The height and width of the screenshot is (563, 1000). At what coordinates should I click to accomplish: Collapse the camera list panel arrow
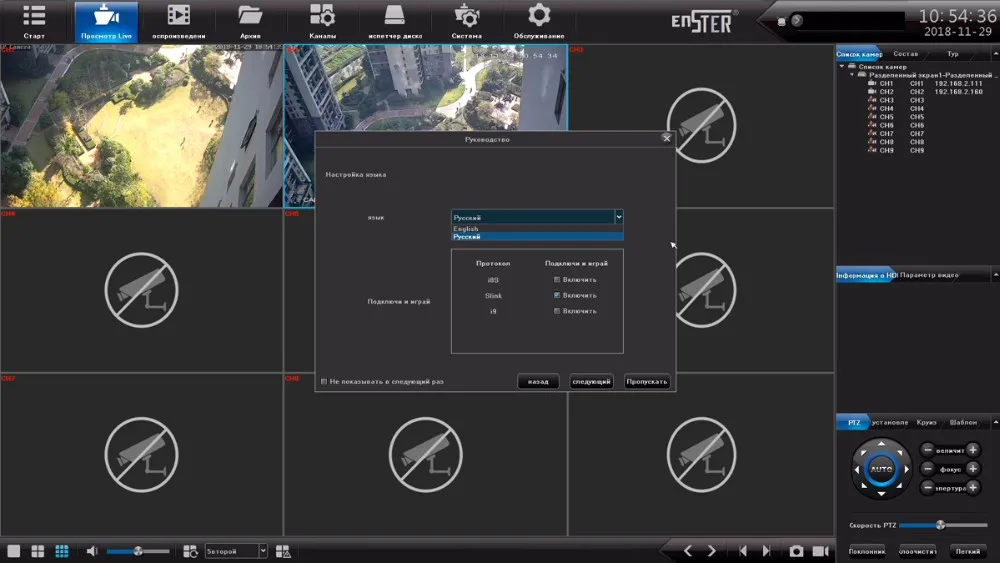[x=996, y=54]
